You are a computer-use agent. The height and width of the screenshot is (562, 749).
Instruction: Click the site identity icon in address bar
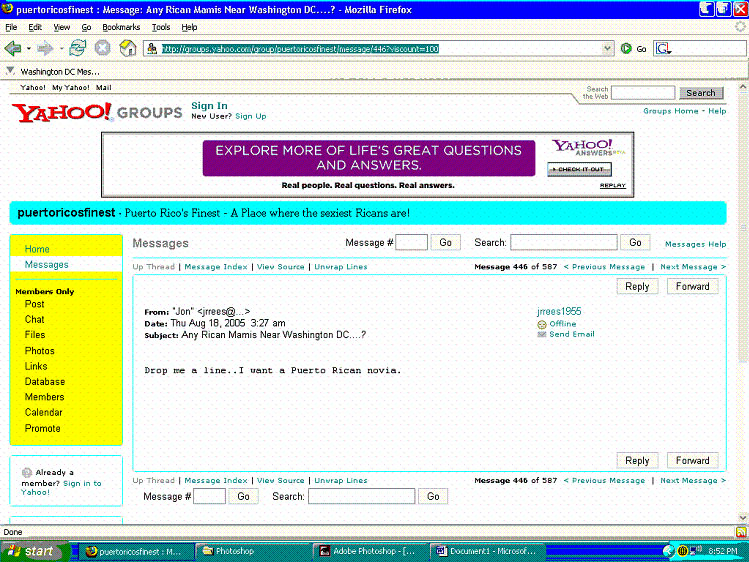coord(152,48)
